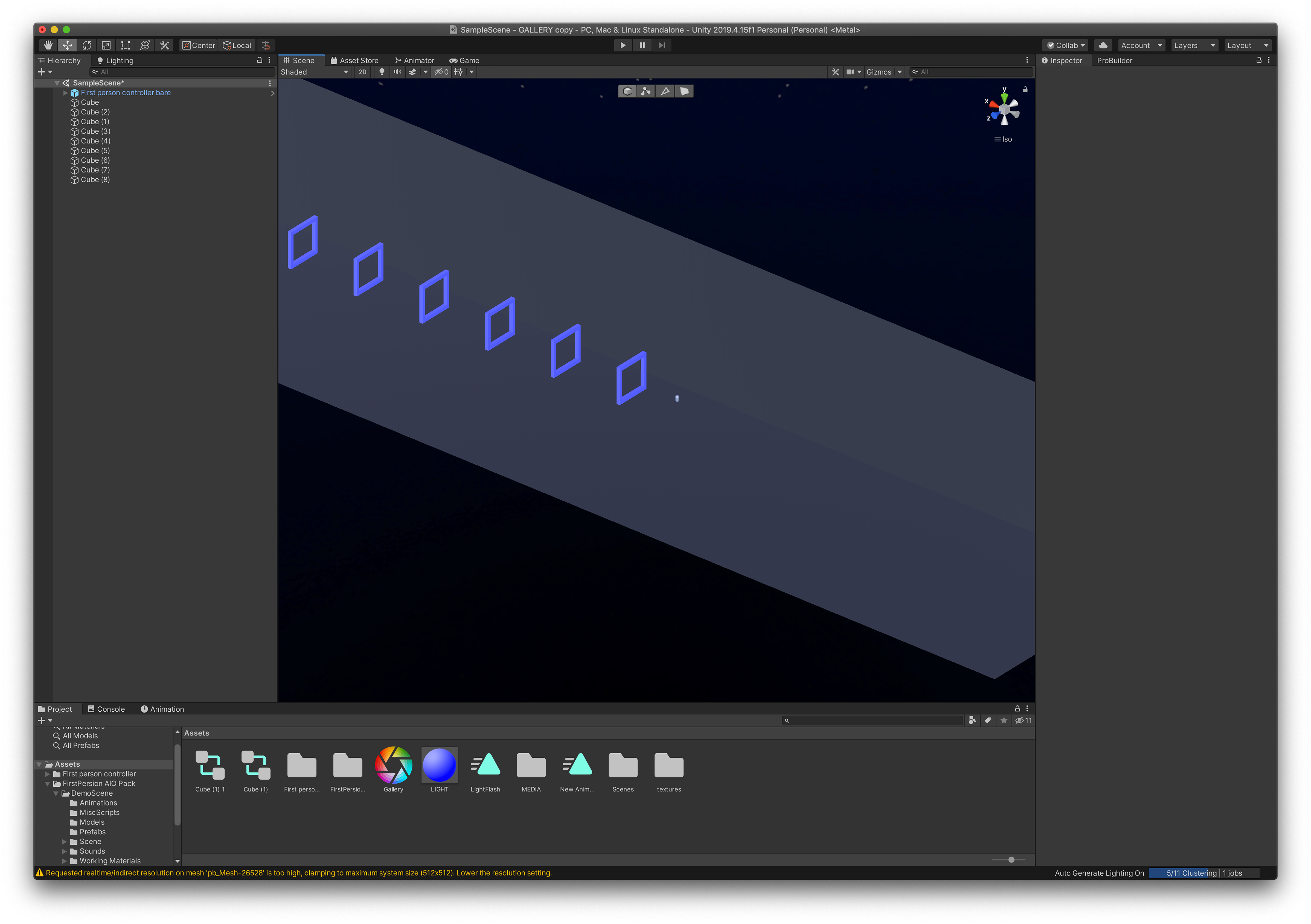Toggle hidden objects visibility in Scene view
This screenshot has height=924, width=1311.
click(441, 72)
